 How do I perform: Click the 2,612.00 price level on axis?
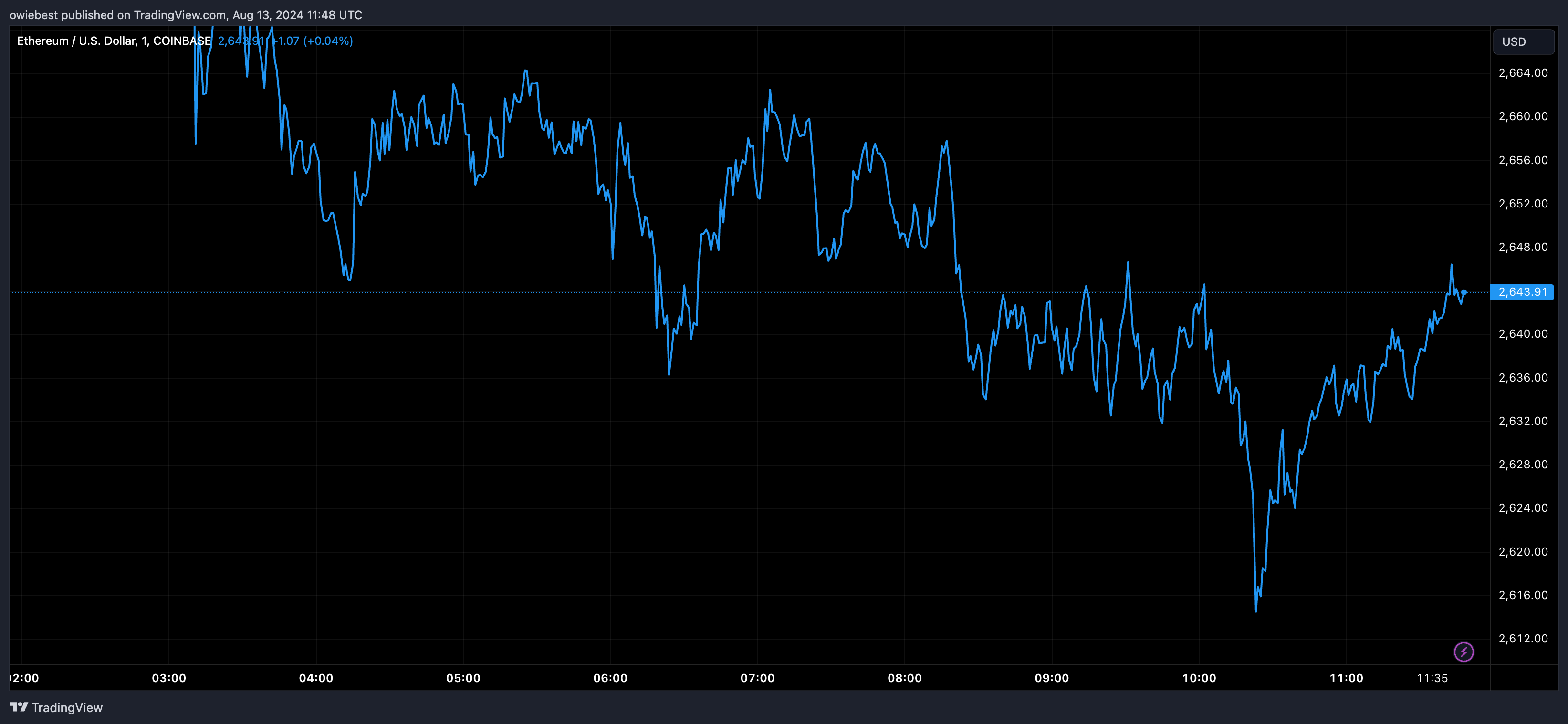pyautogui.click(x=1525, y=639)
